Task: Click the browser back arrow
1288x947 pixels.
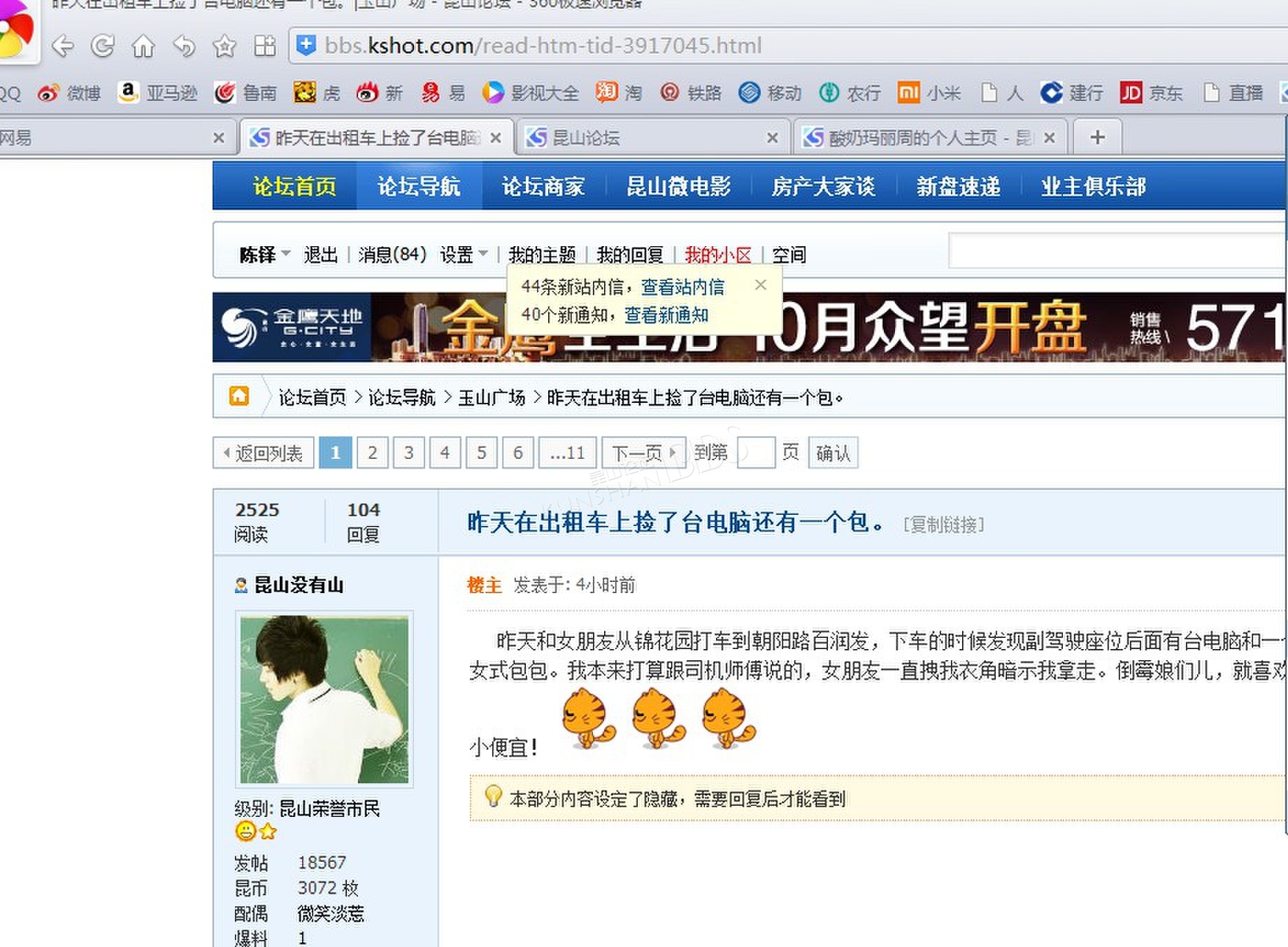Action: 63,46
